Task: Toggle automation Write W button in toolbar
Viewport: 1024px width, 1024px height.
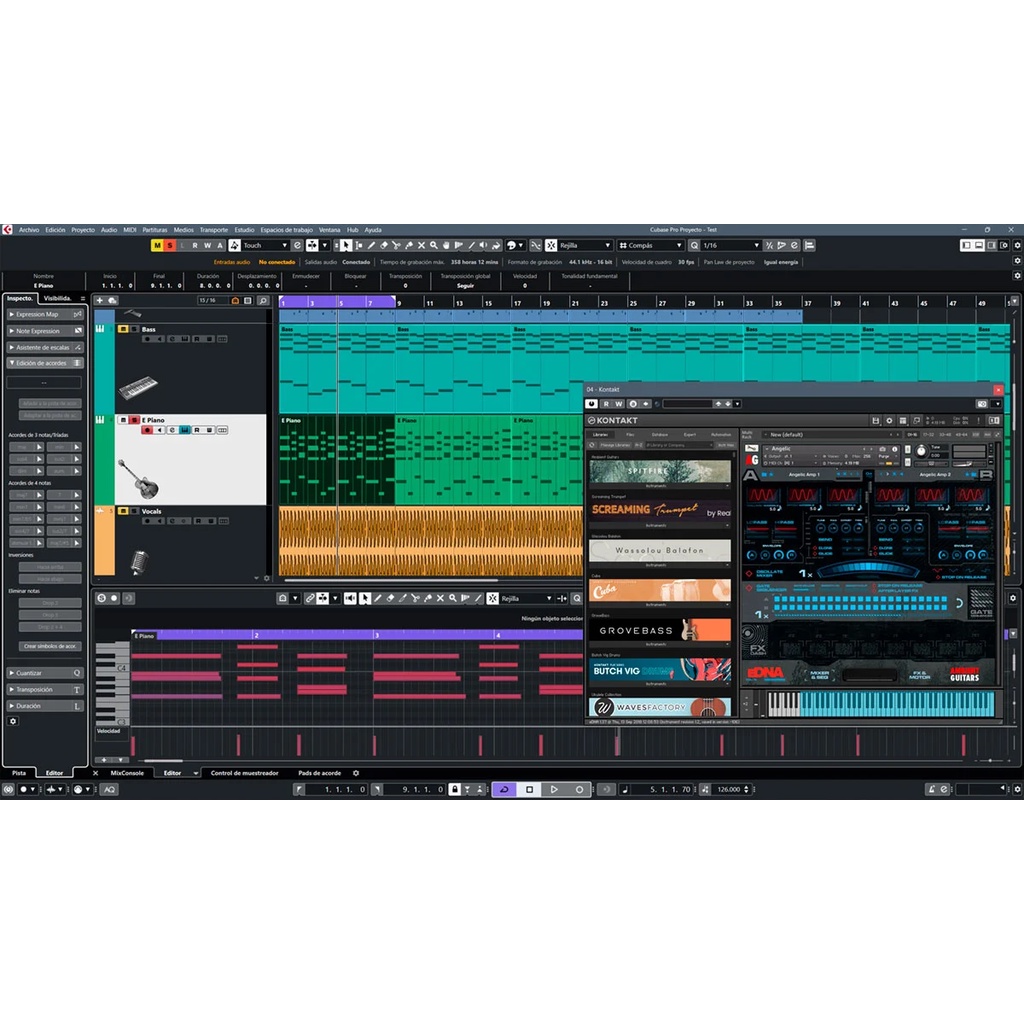Action: (x=208, y=246)
